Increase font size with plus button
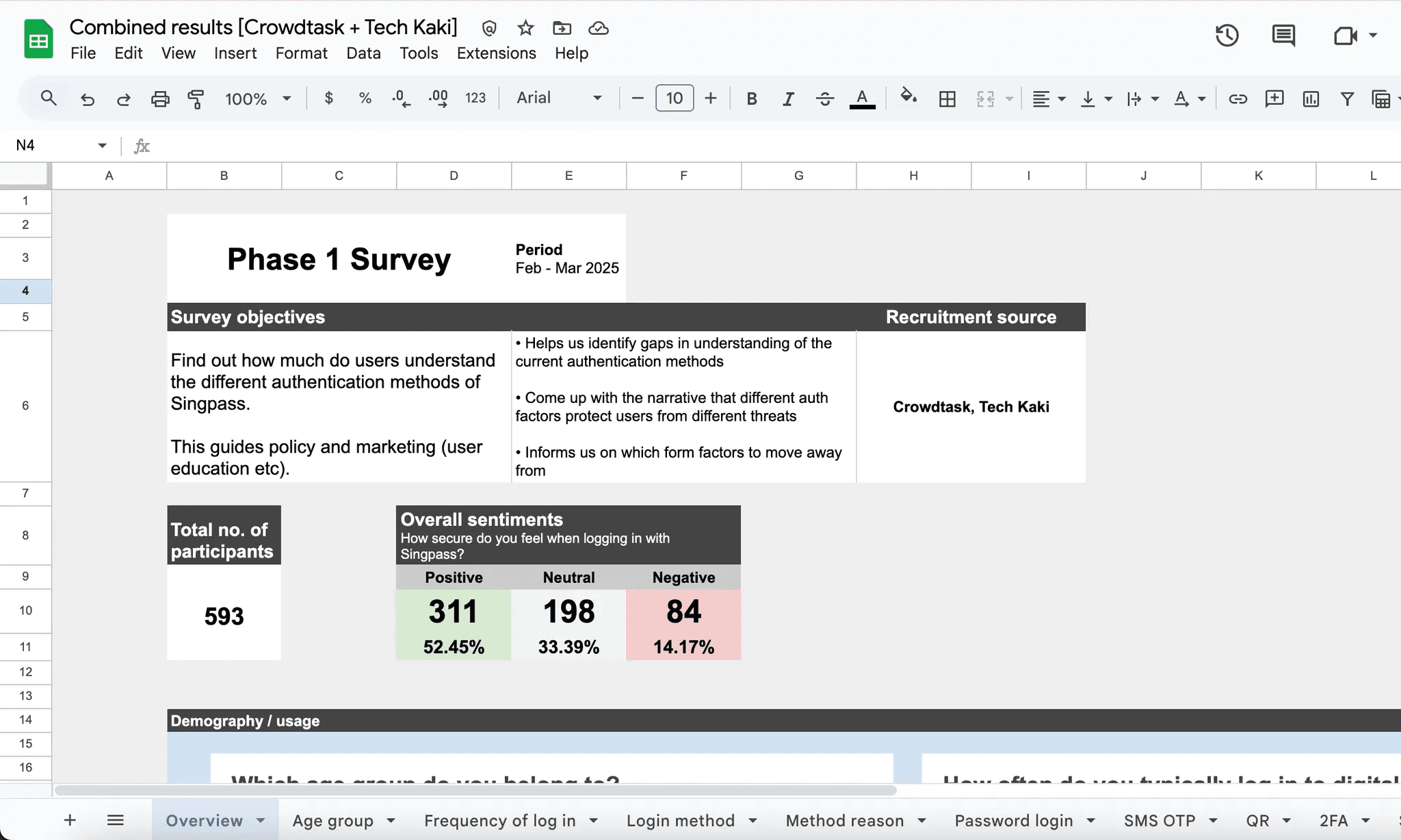 point(711,98)
